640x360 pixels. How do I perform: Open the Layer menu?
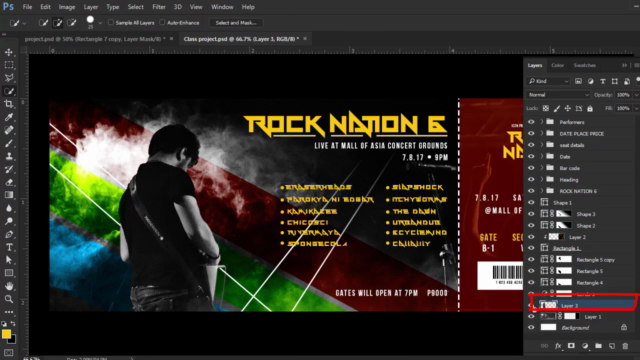[91, 7]
